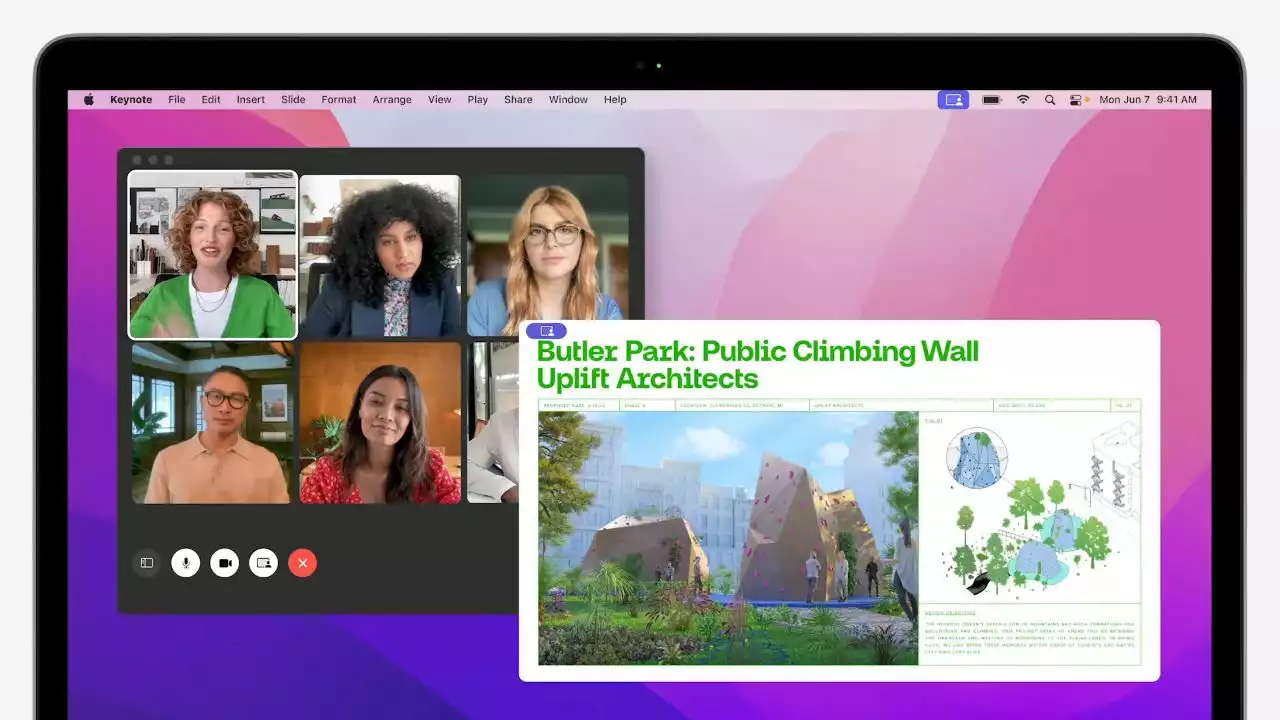This screenshot has width=1280, height=720.
Task: Open the Slide menu
Action: click(x=293, y=100)
